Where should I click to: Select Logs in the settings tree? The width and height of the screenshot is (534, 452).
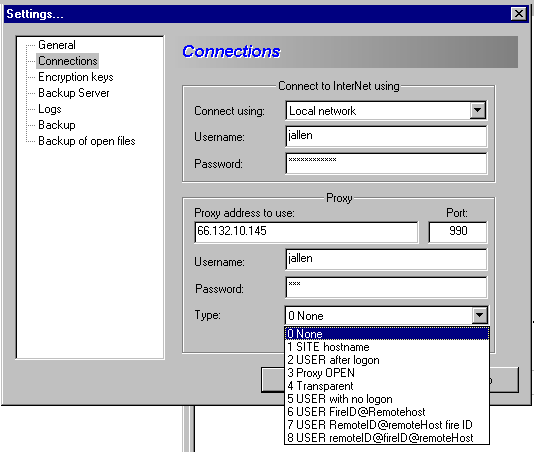tap(50, 109)
